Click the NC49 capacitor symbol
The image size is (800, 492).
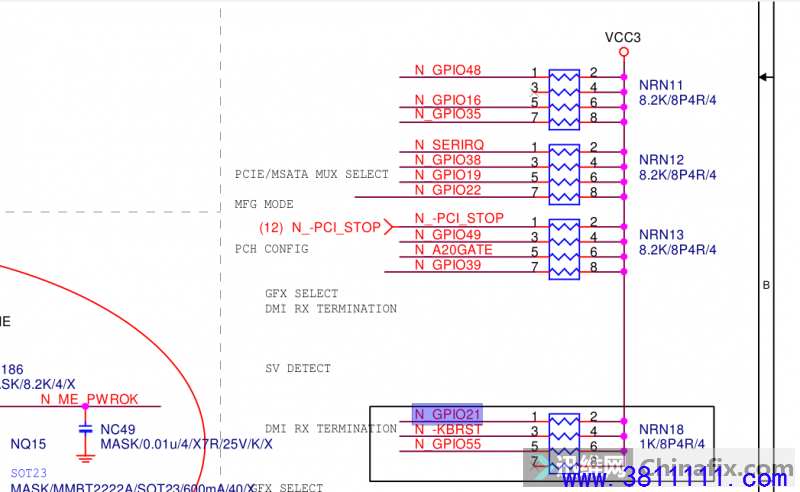85,429
